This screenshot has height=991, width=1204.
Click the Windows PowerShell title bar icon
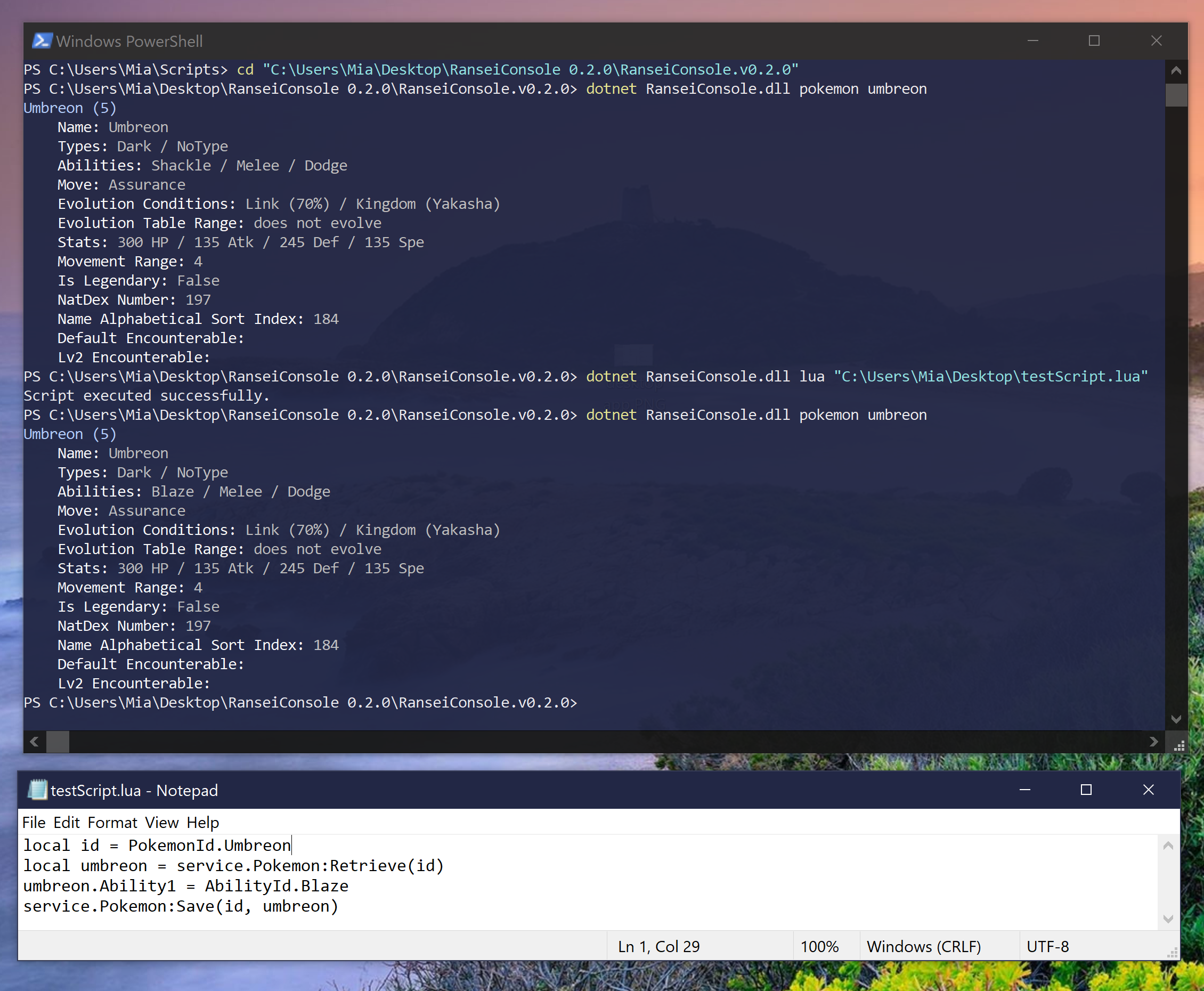(x=42, y=41)
